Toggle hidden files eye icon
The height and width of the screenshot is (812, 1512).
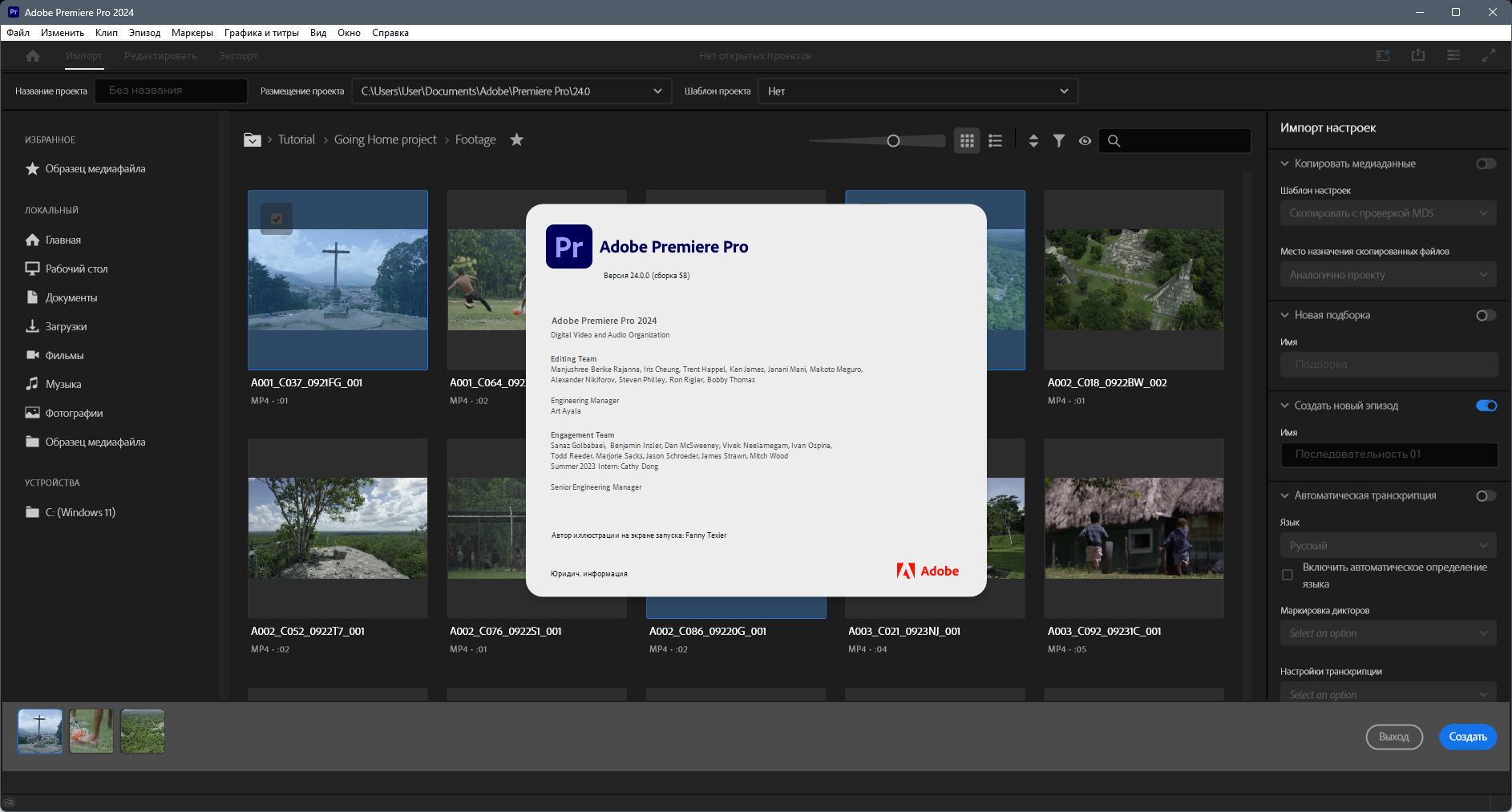click(1085, 140)
